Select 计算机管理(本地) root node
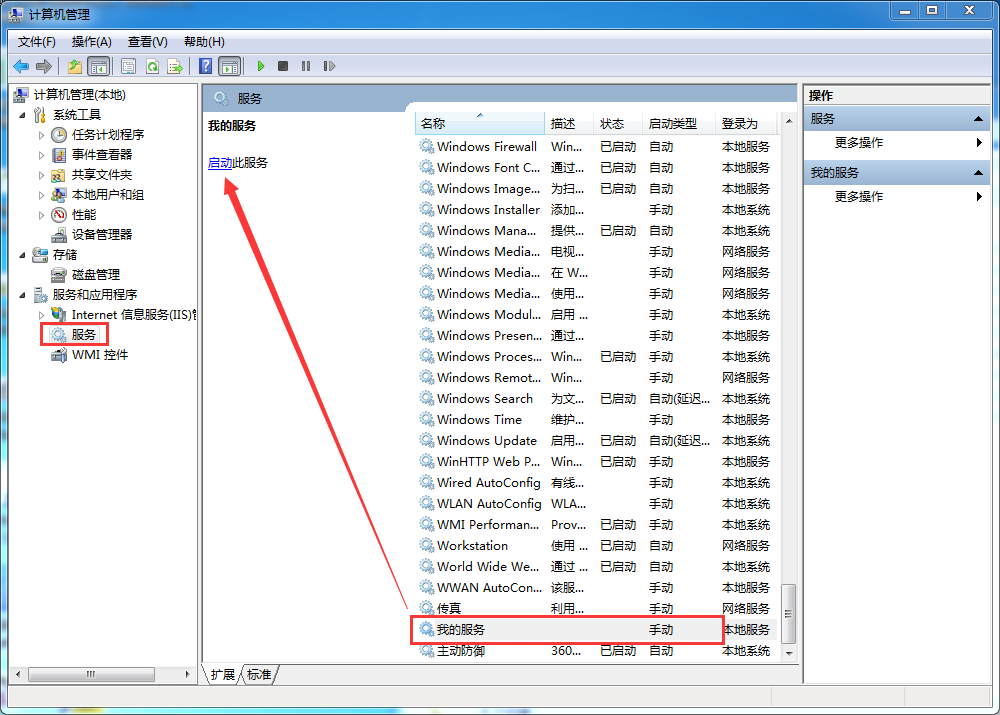The width and height of the screenshot is (1000, 715). 79,95
